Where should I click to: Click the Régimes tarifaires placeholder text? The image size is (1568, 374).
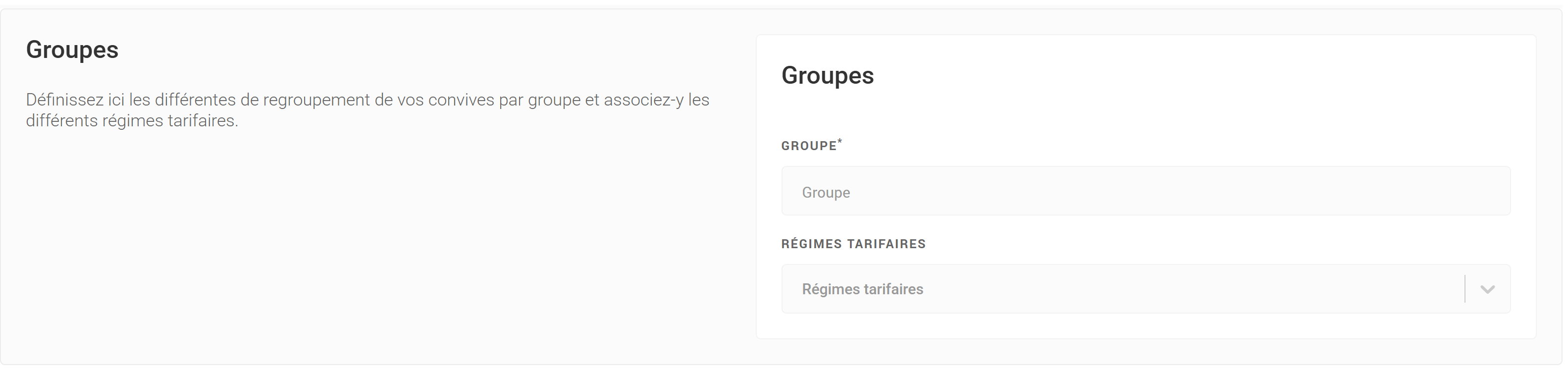[862, 289]
